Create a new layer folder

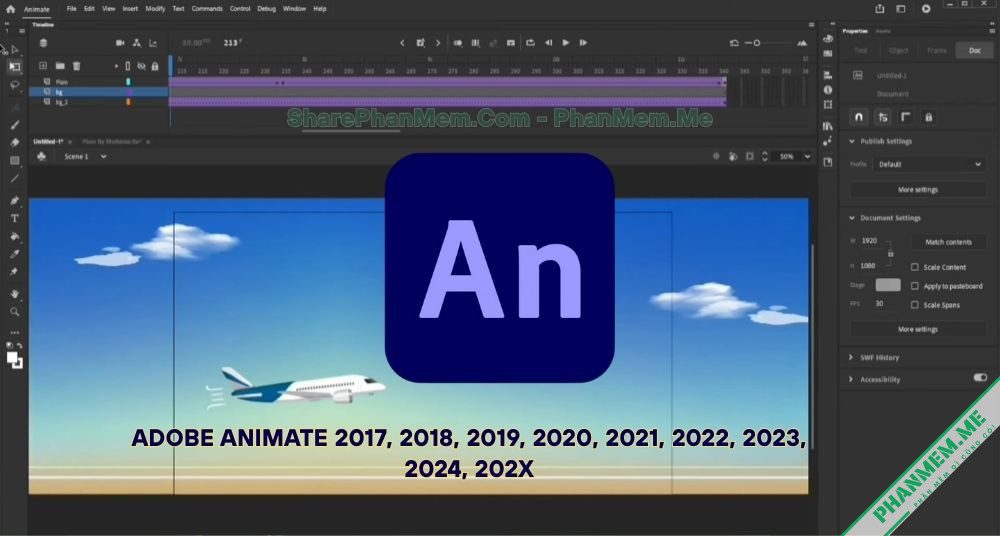click(59, 66)
